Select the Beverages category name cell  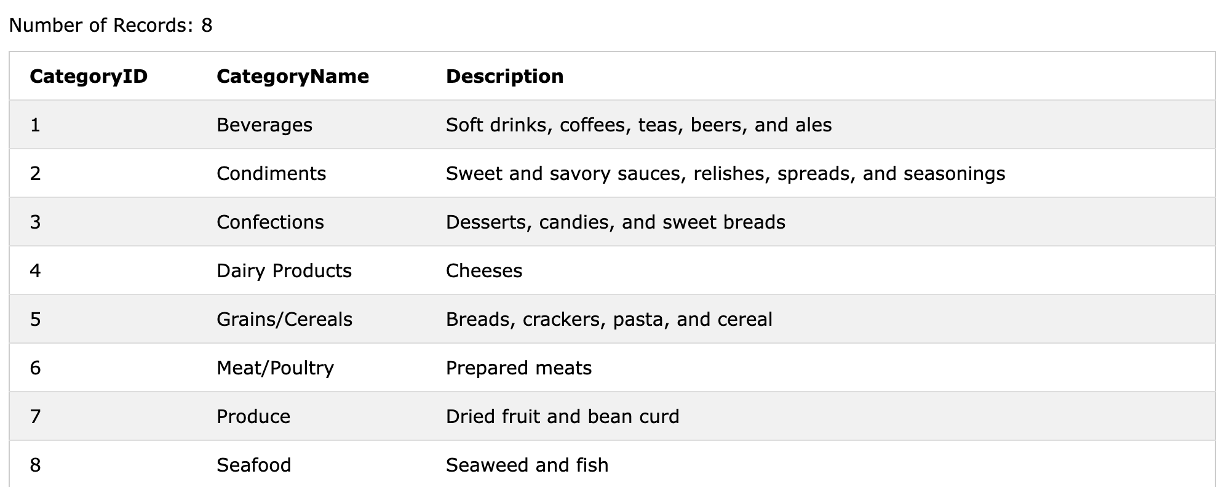(x=264, y=125)
